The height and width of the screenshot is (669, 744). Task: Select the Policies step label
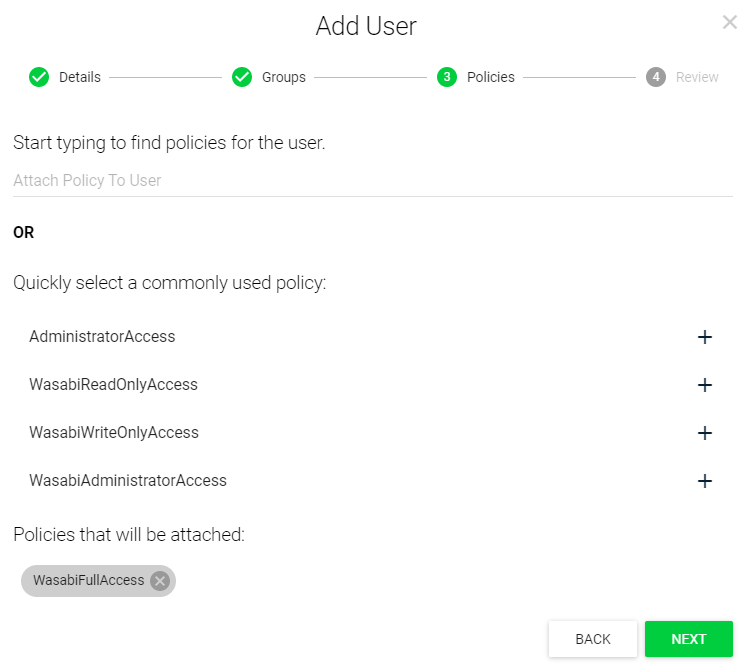[491, 77]
